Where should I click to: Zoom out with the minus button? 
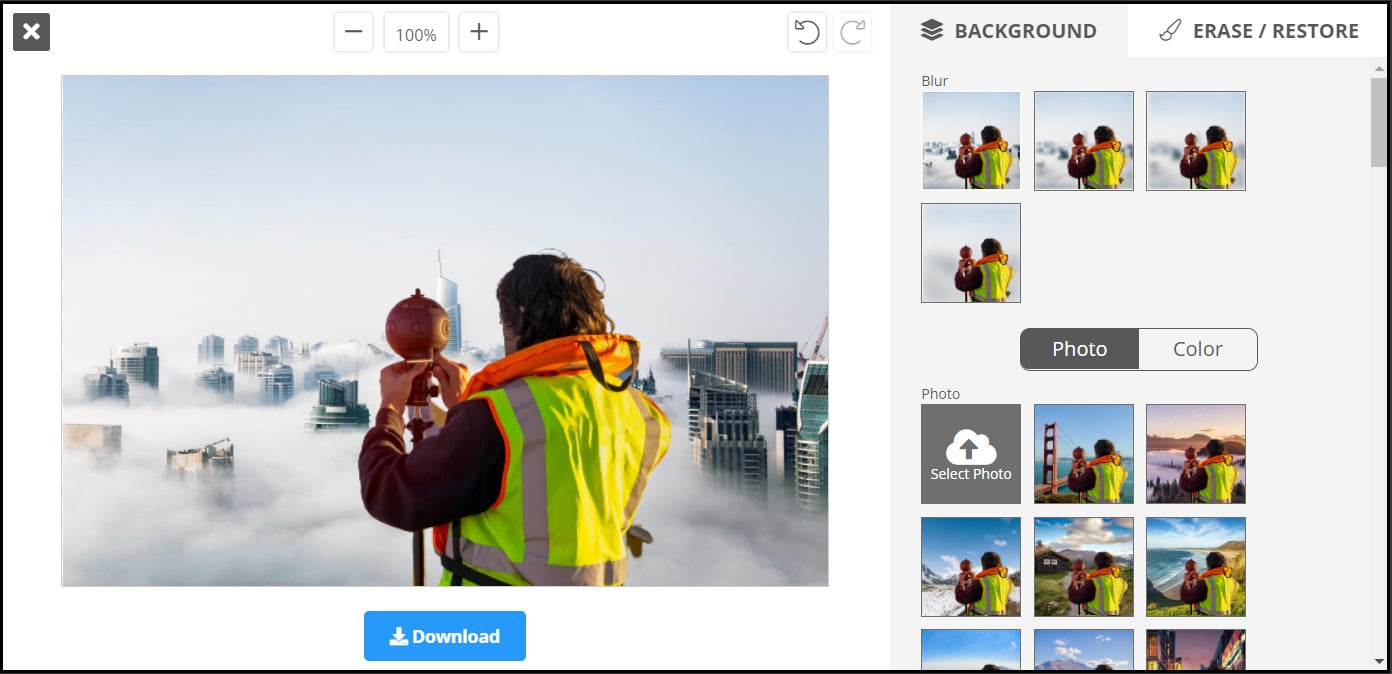[353, 32]
